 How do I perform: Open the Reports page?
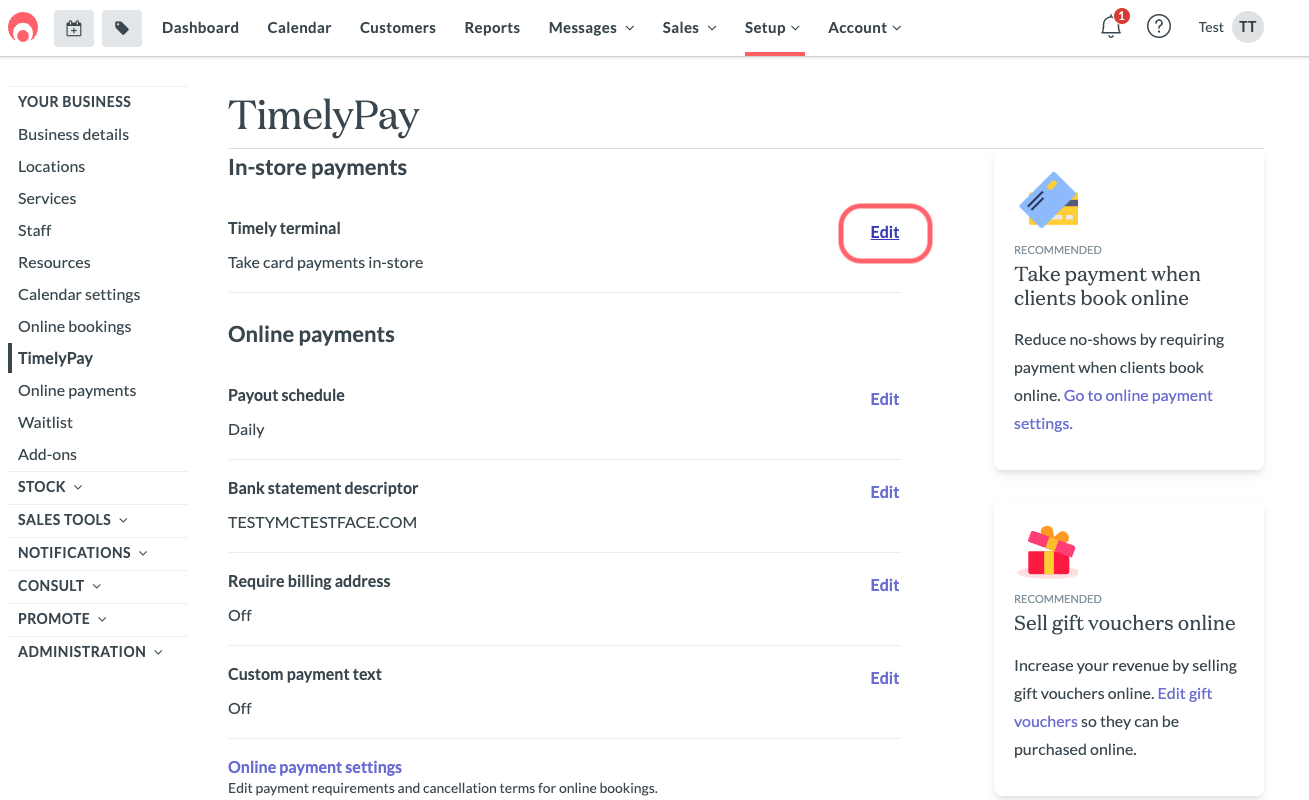click(492, 28)
